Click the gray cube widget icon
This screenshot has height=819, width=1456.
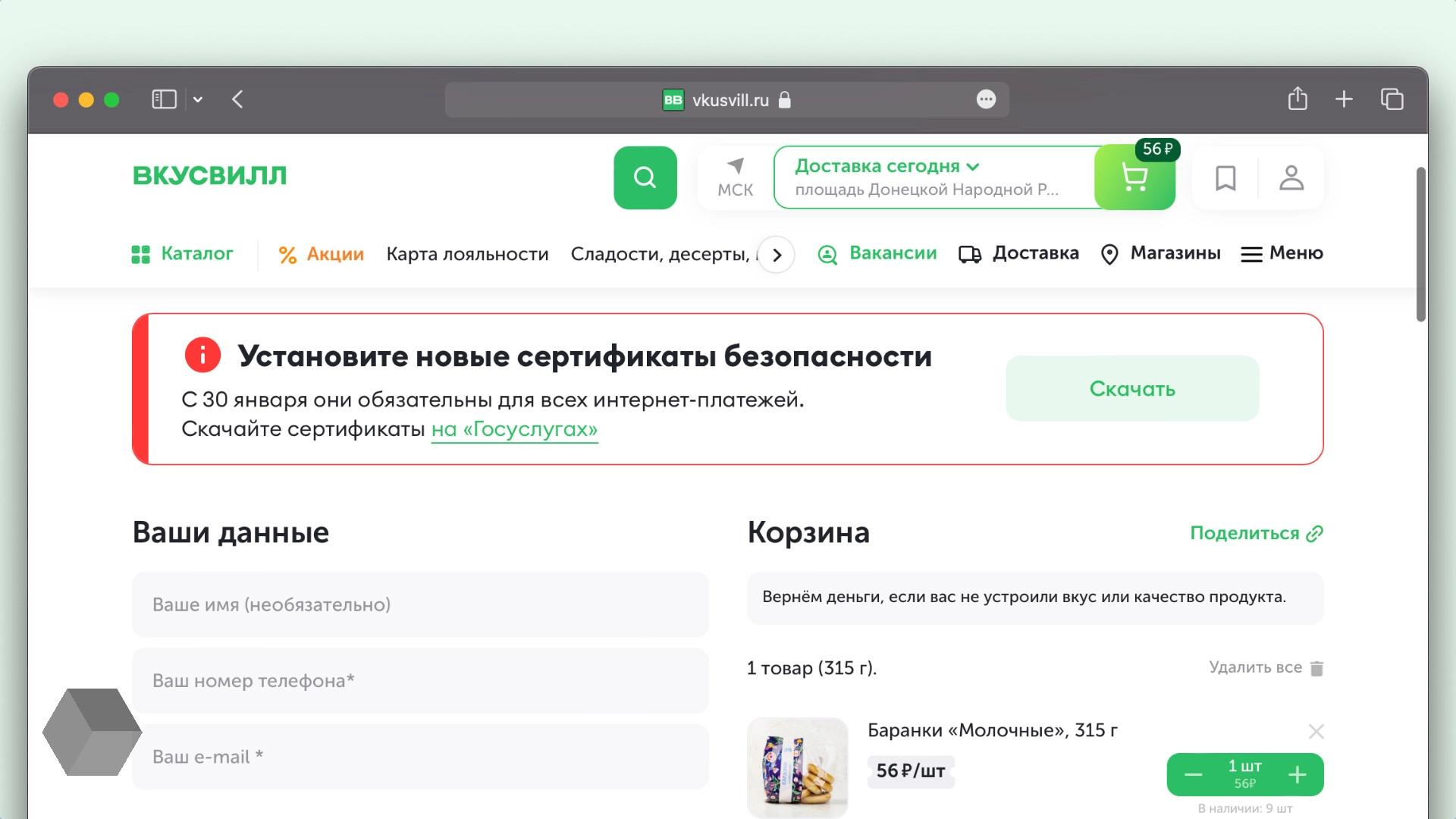click(93, 732)
